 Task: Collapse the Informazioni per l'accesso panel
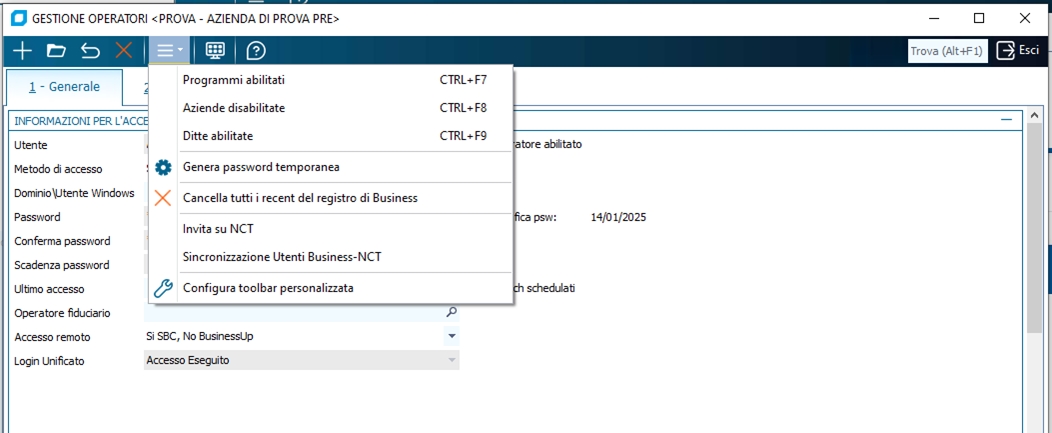pyautogui.click(x=1006, y=120)
